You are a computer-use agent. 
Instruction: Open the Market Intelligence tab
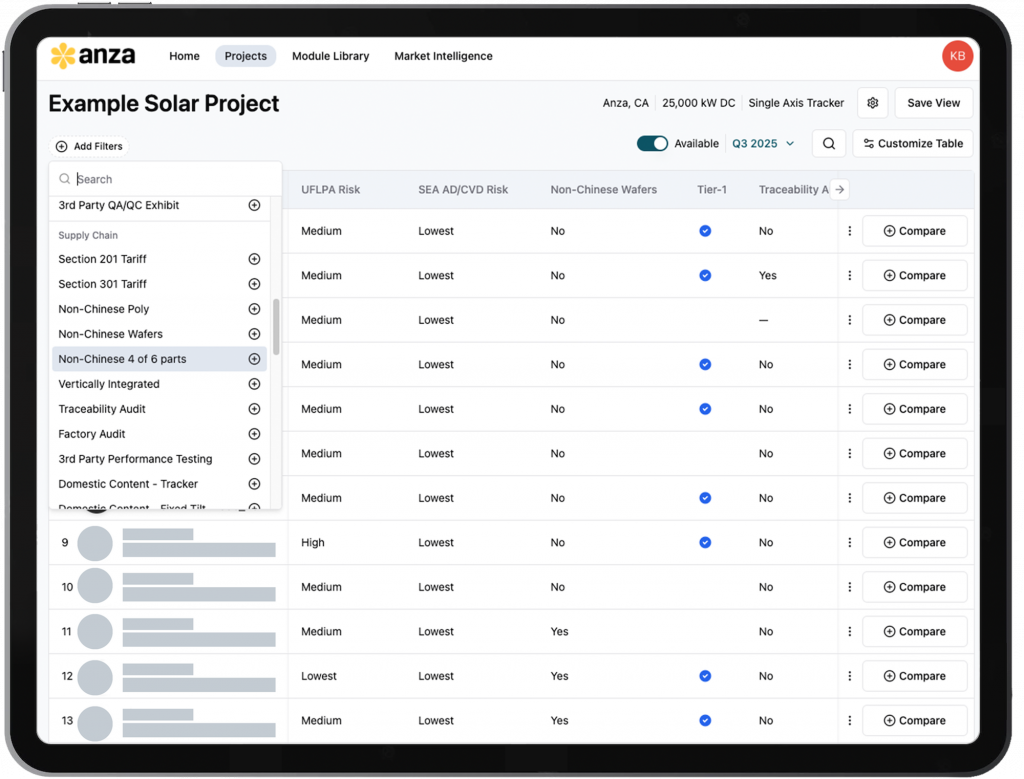(443, 56)
